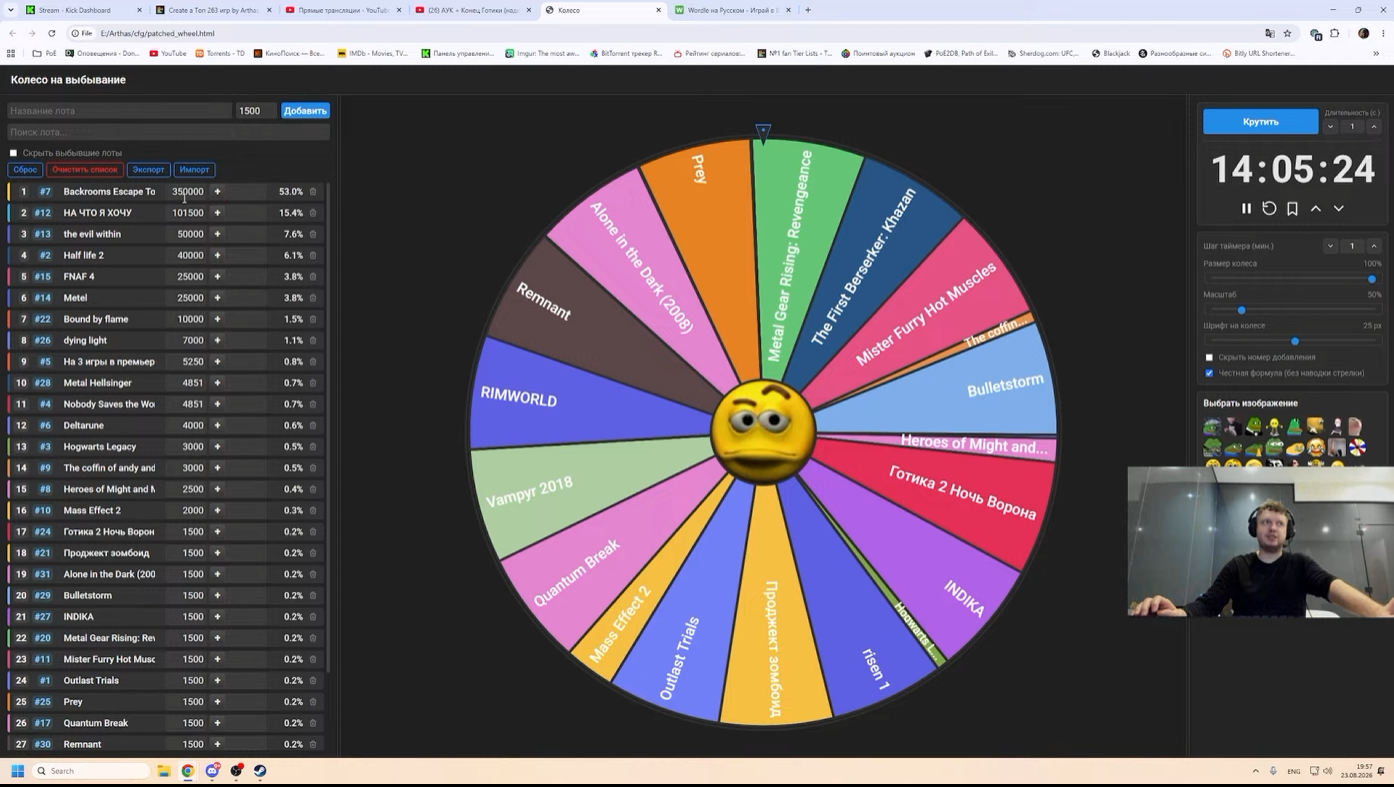1394x787 pixels.
Task: Trash the Deltarune lot
Action: click(x=313, y=426)
